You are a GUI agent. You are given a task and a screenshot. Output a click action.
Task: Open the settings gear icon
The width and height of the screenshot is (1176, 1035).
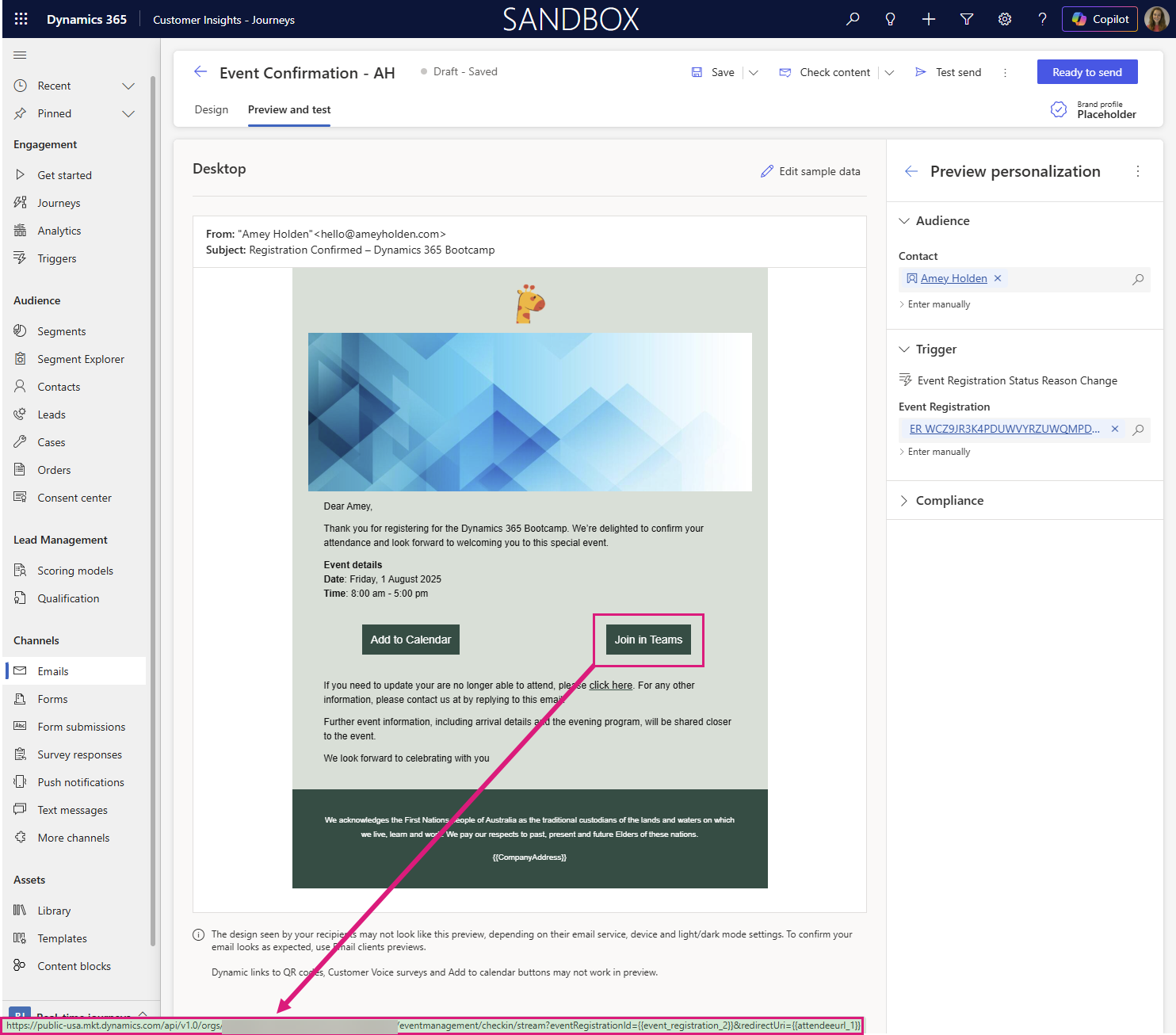coord(1005,19)
